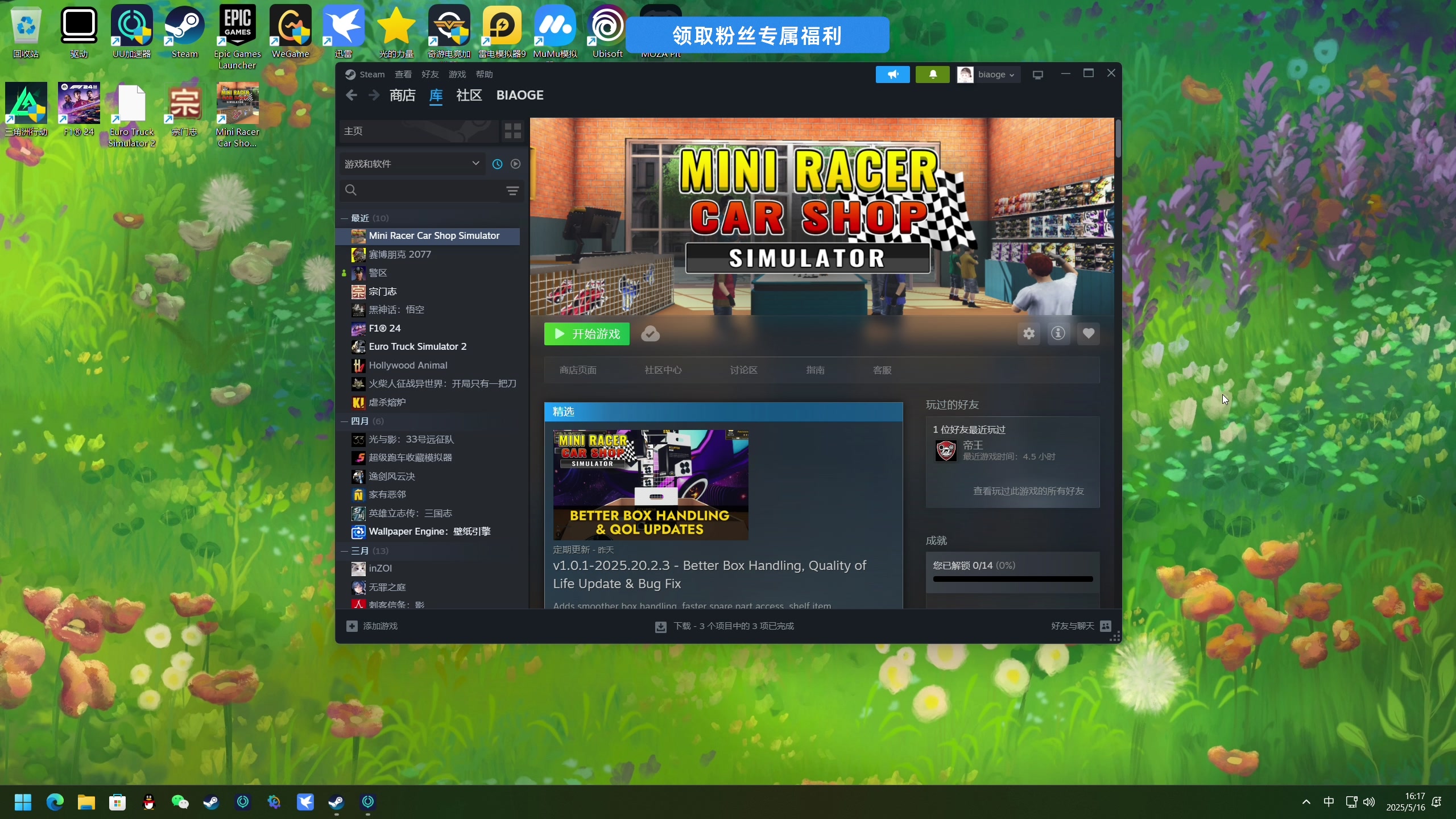Open Recycle Bin 回收站 desktop icon
Image resolution: width=1456 pixels, height=819 pixels.
pyautogui.click(x=26, y=32)
